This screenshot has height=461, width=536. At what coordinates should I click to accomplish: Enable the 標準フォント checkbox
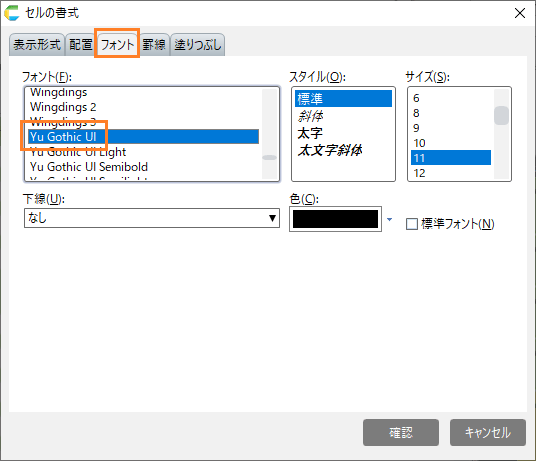tap(412, 224)
